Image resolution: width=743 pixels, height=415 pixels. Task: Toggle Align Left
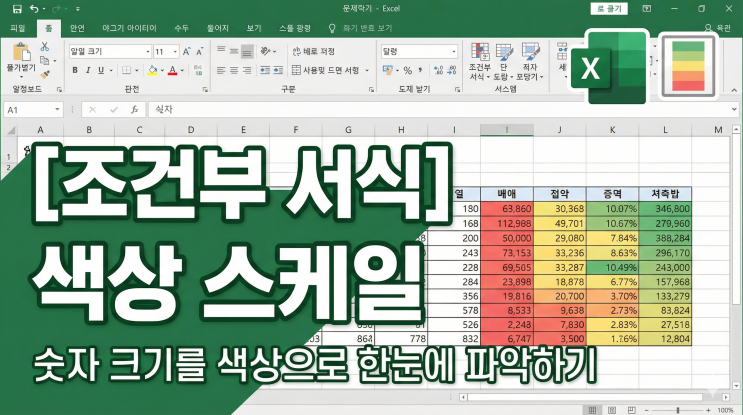[x=221, y=70]
